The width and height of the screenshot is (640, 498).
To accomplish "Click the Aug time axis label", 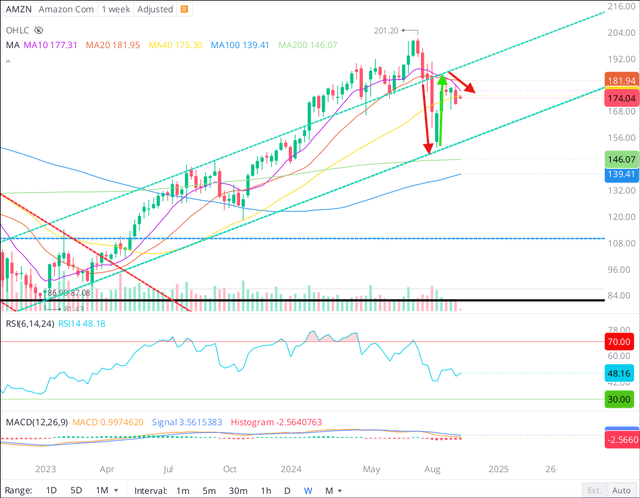I will click(432, 469).
